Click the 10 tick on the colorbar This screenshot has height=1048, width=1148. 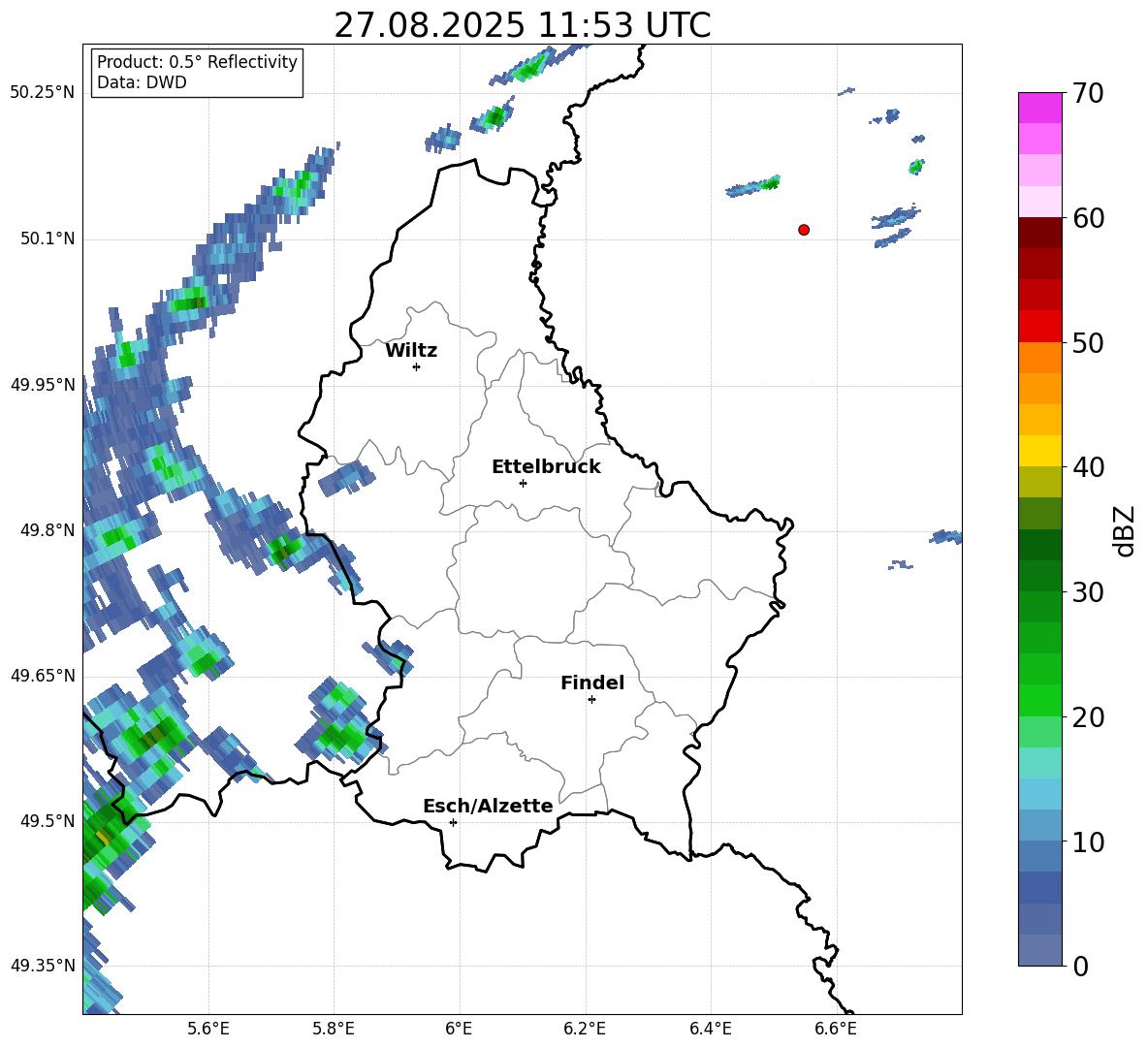(1089, 842)
